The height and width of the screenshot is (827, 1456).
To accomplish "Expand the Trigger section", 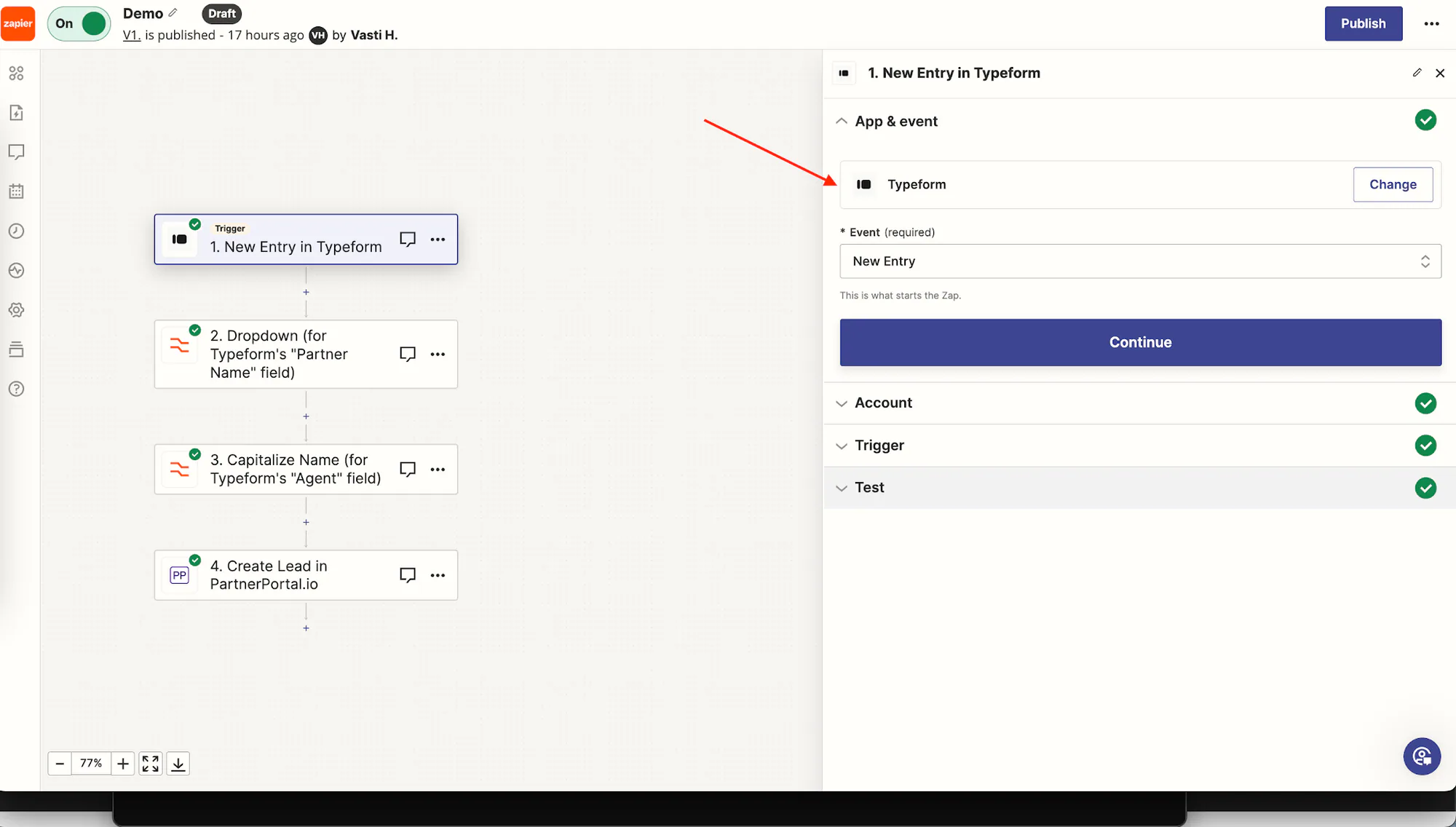I will (1139, 446).
